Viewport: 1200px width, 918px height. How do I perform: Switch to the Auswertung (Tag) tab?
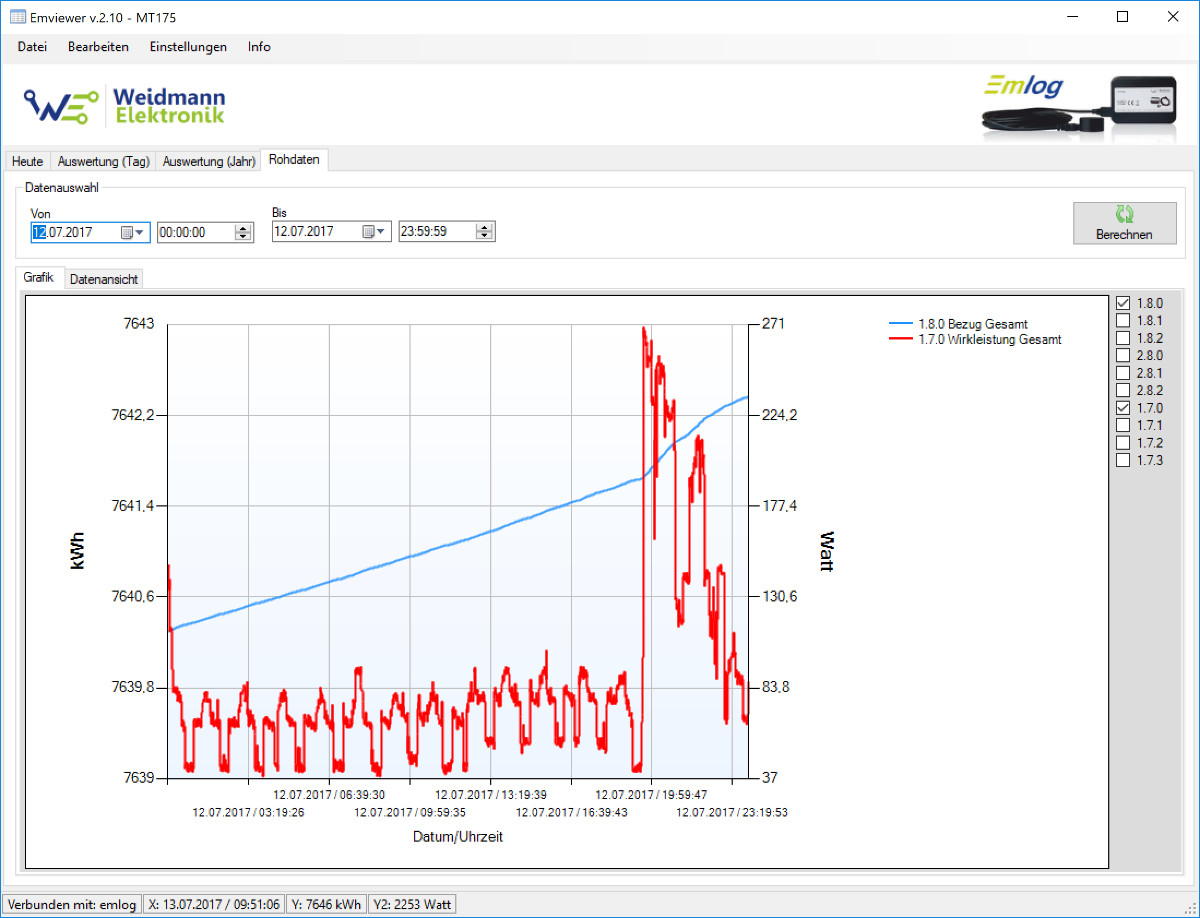103,161
